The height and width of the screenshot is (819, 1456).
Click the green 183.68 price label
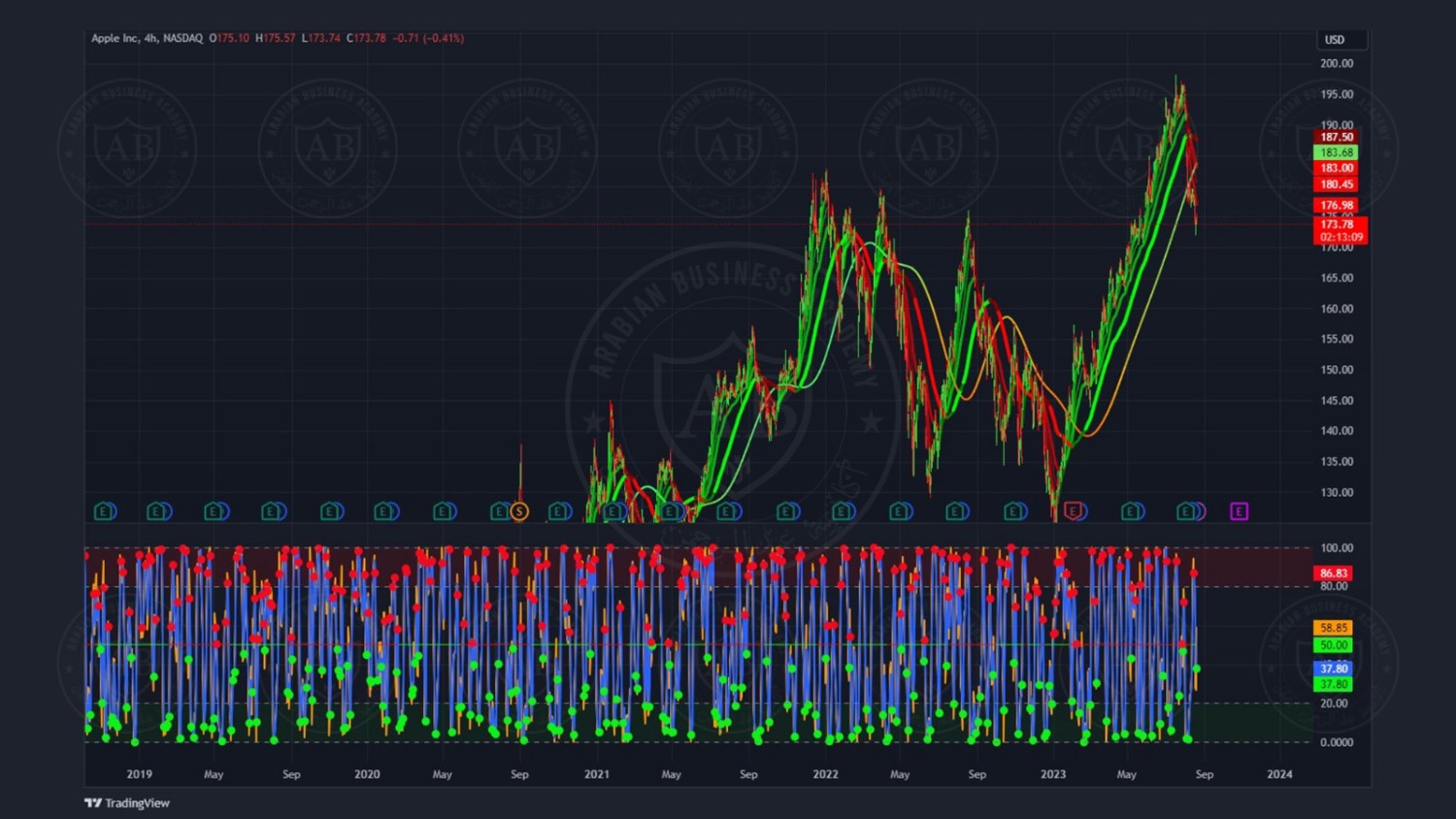[1336, 152]
